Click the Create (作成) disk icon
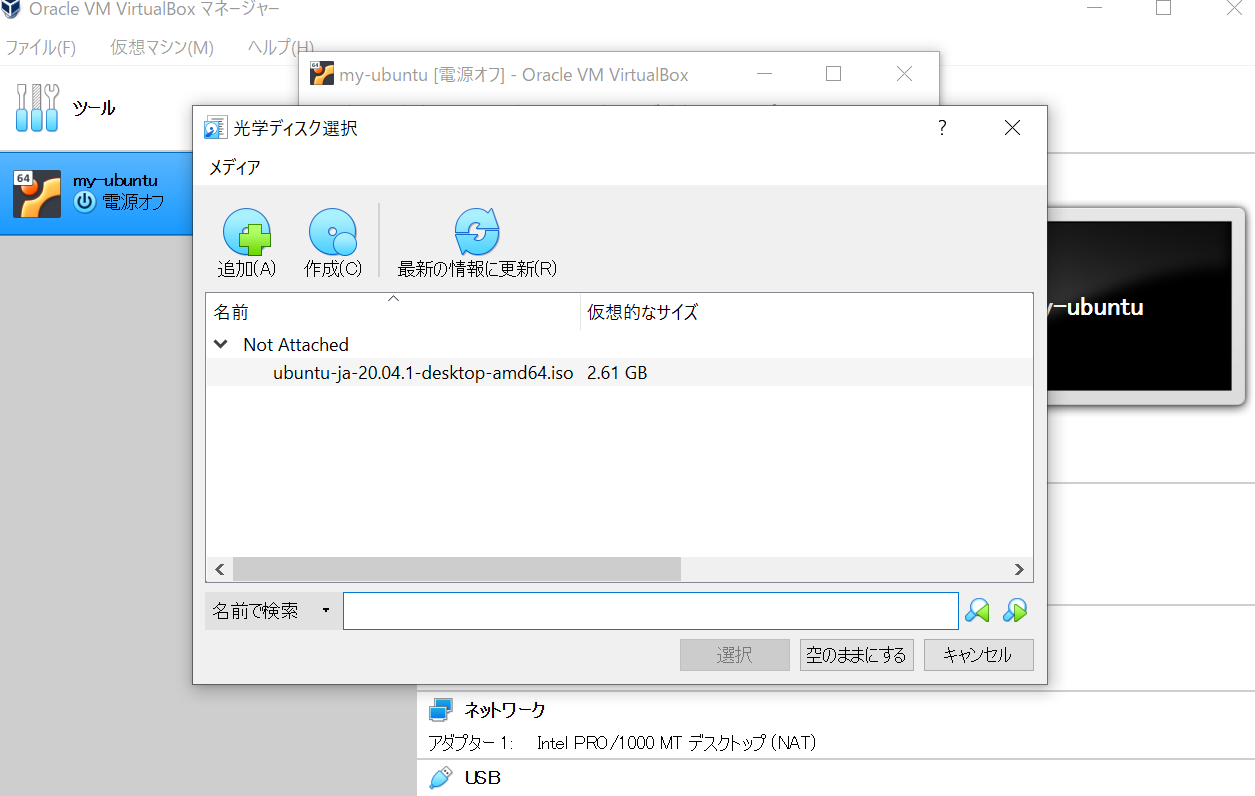Screen dimensions: 1255x796 (x=333, y=233)
